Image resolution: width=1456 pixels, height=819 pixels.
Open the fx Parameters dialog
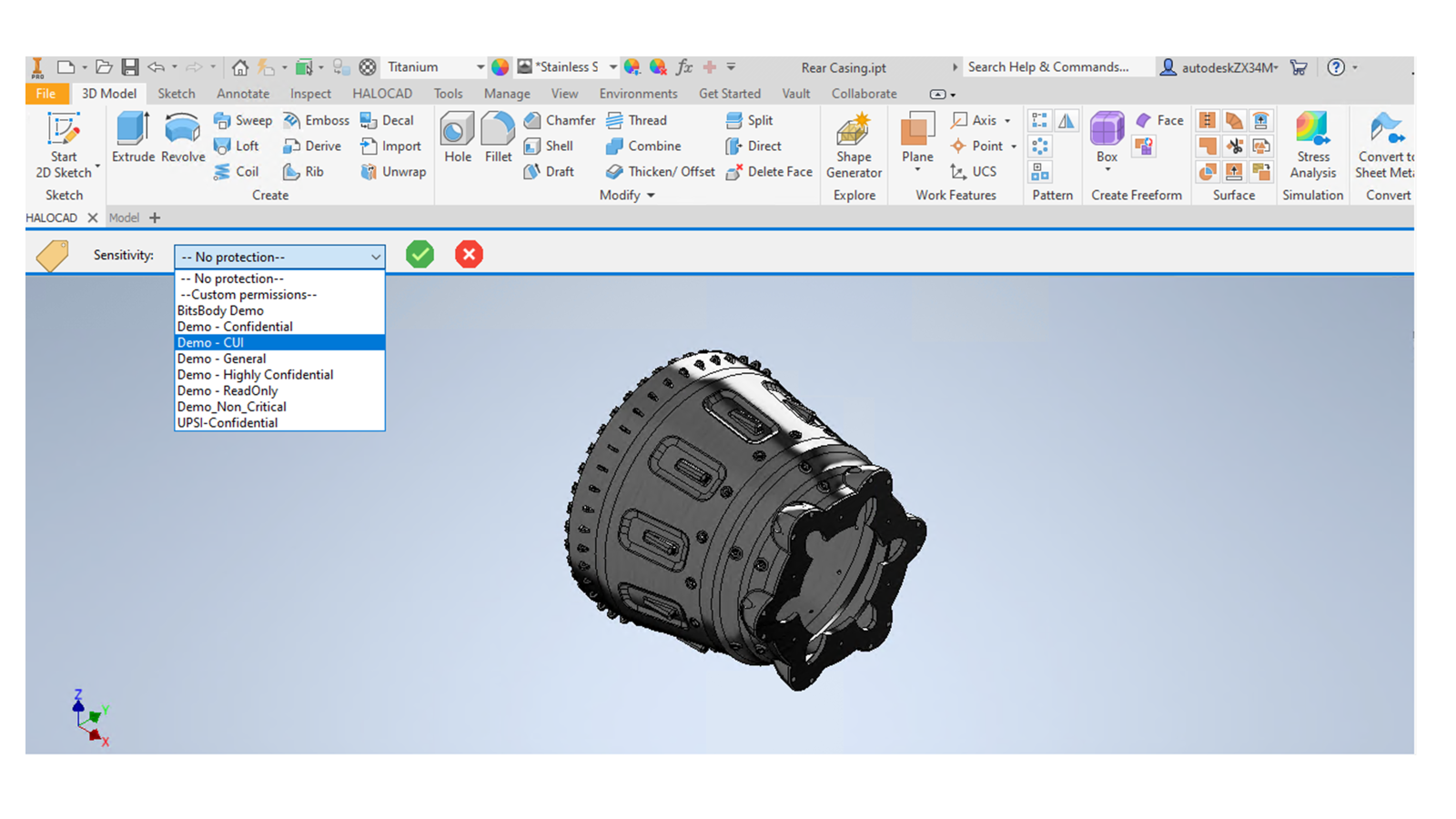pyautogui.click(x=684, y=67)
